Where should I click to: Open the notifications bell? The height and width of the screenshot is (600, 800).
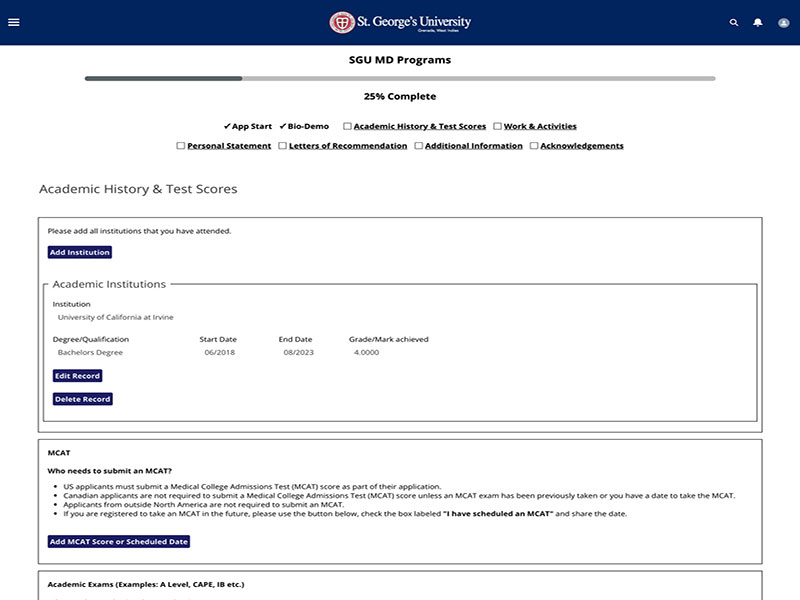tap(758, 22)
